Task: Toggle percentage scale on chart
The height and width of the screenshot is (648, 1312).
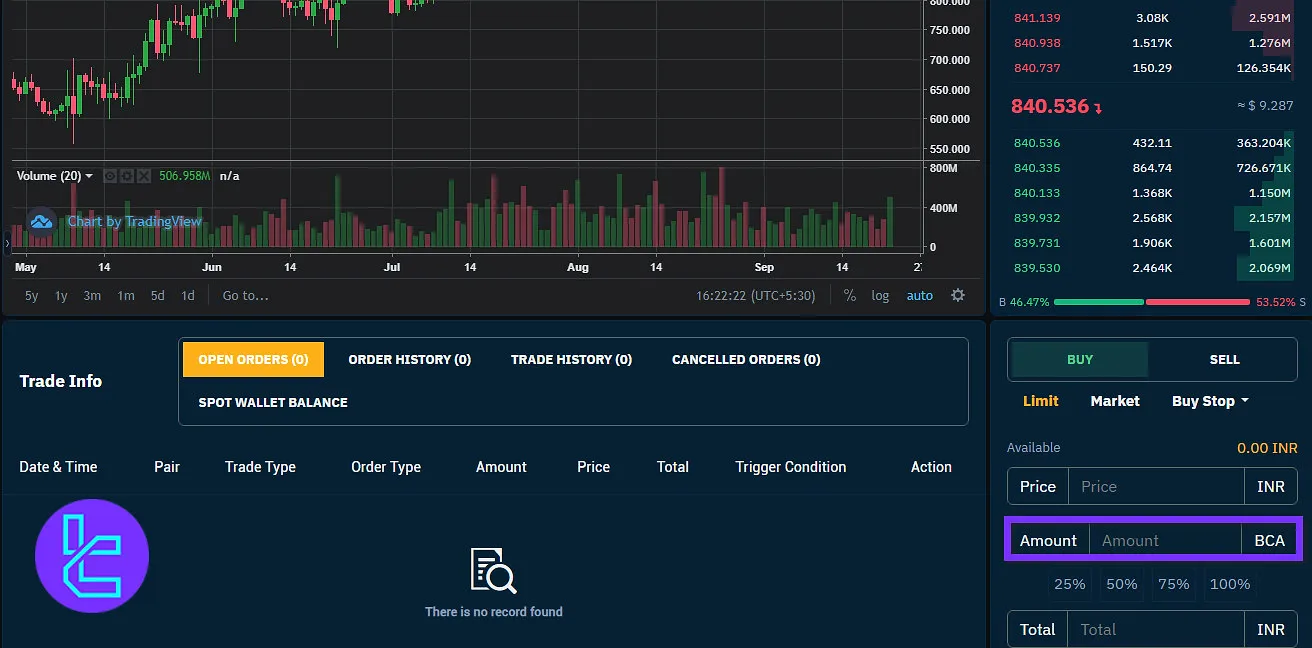Action: coord(850,295)
